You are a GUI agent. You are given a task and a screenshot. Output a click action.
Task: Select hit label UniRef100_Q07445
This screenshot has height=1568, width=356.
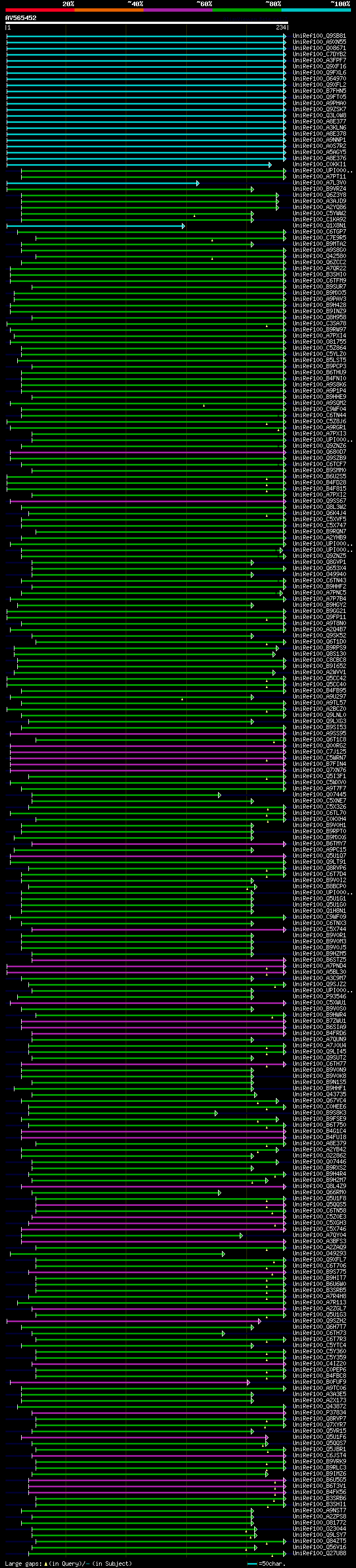click(x=319, y=795)
